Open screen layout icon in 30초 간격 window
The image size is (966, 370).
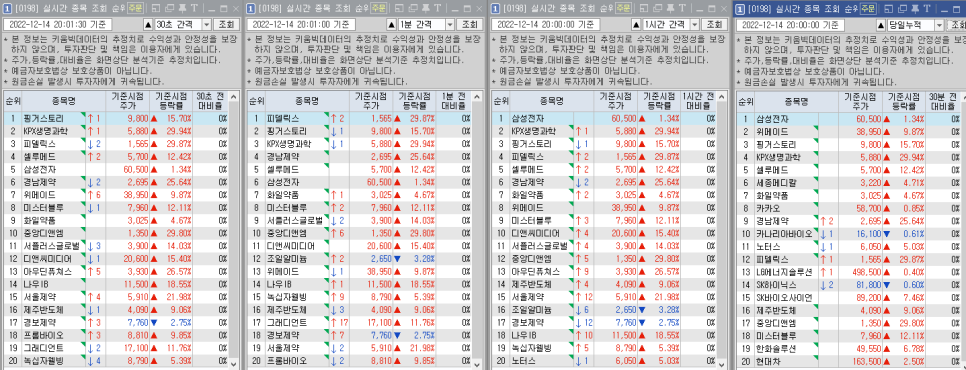(155, 8)
